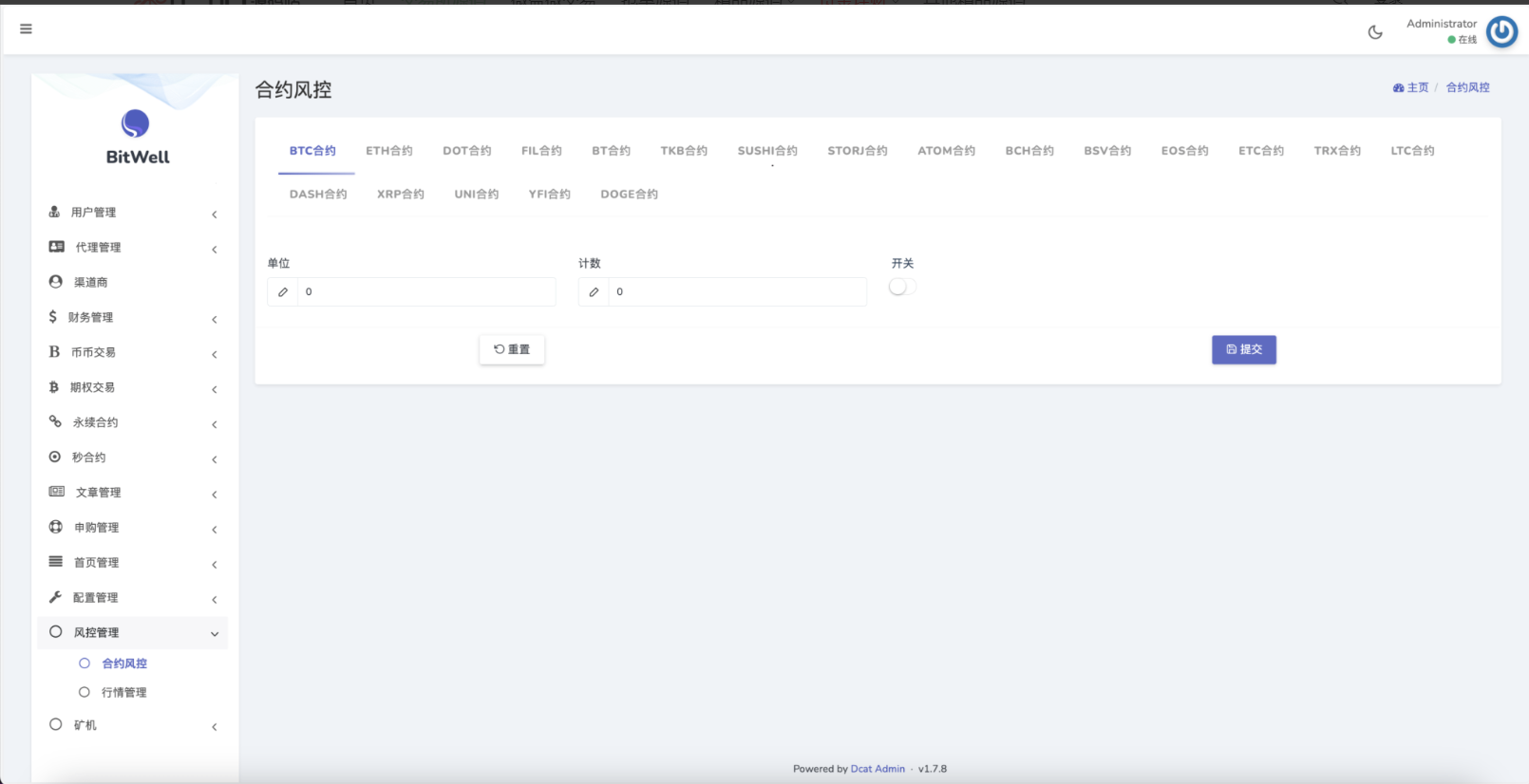
Task: Click the 计数 input field
Action: (x=737, y=292)
